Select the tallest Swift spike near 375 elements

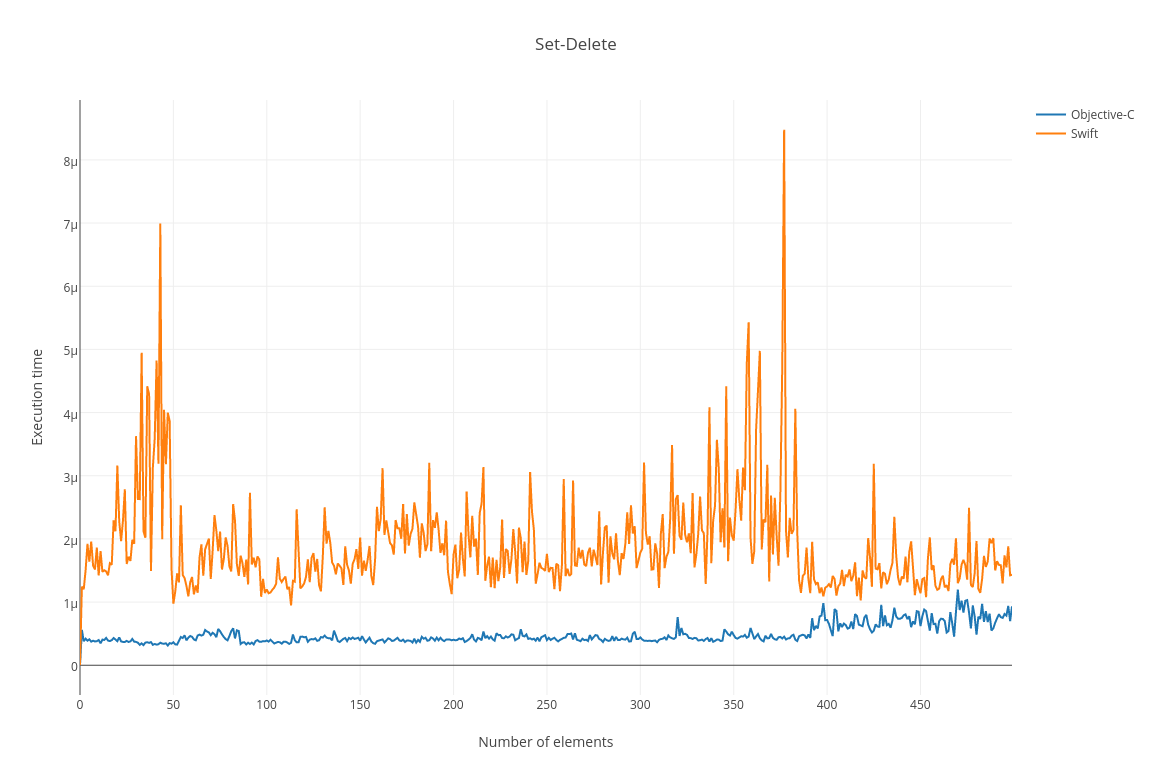click(784, 129)
